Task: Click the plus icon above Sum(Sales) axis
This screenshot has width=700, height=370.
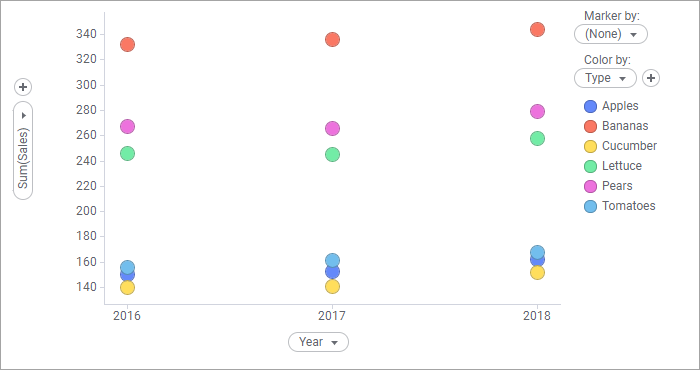Action: pos(23,87)
